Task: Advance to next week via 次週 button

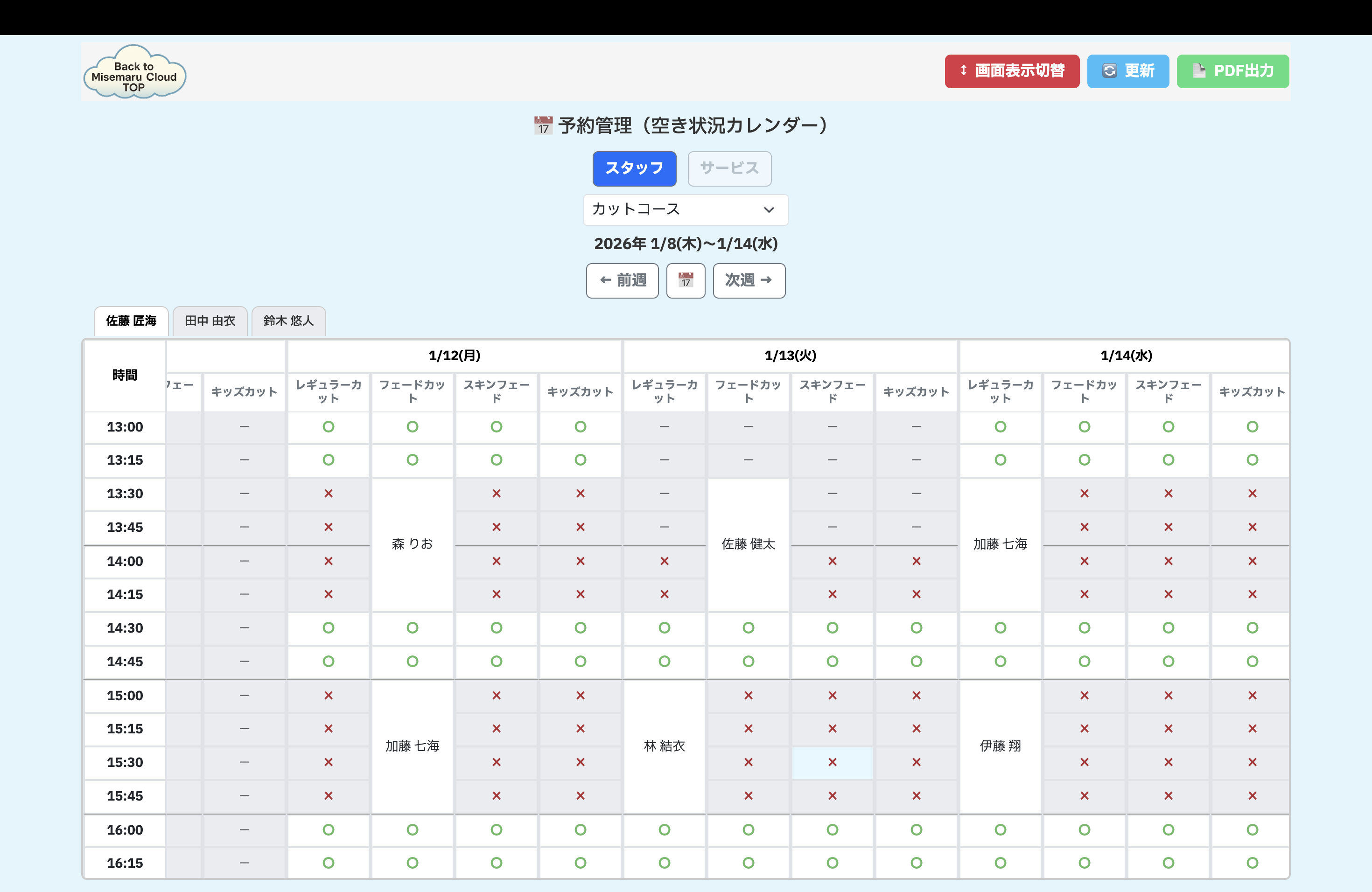Action: click(749, 281)
